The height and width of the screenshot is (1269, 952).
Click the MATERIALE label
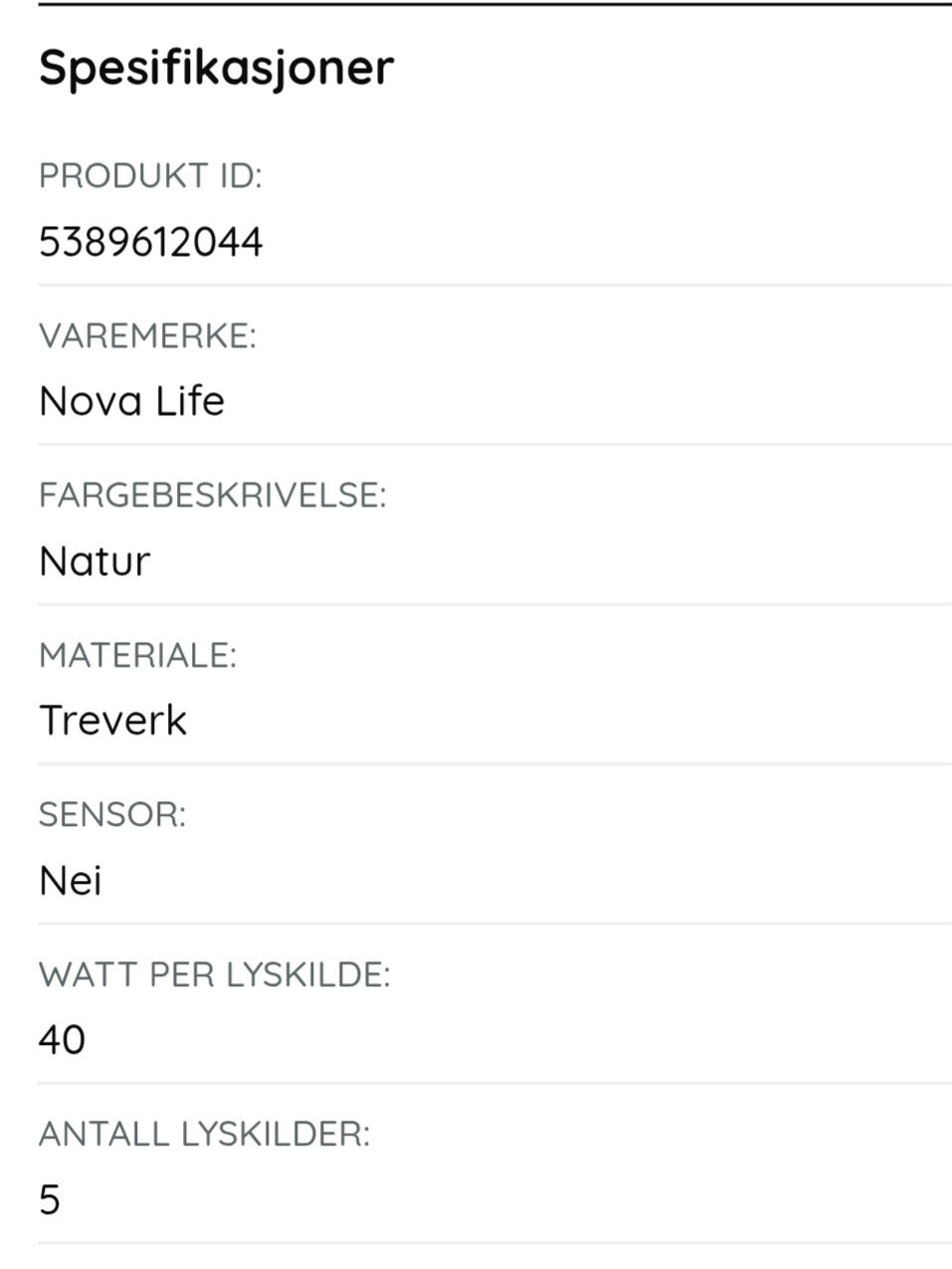137,655
